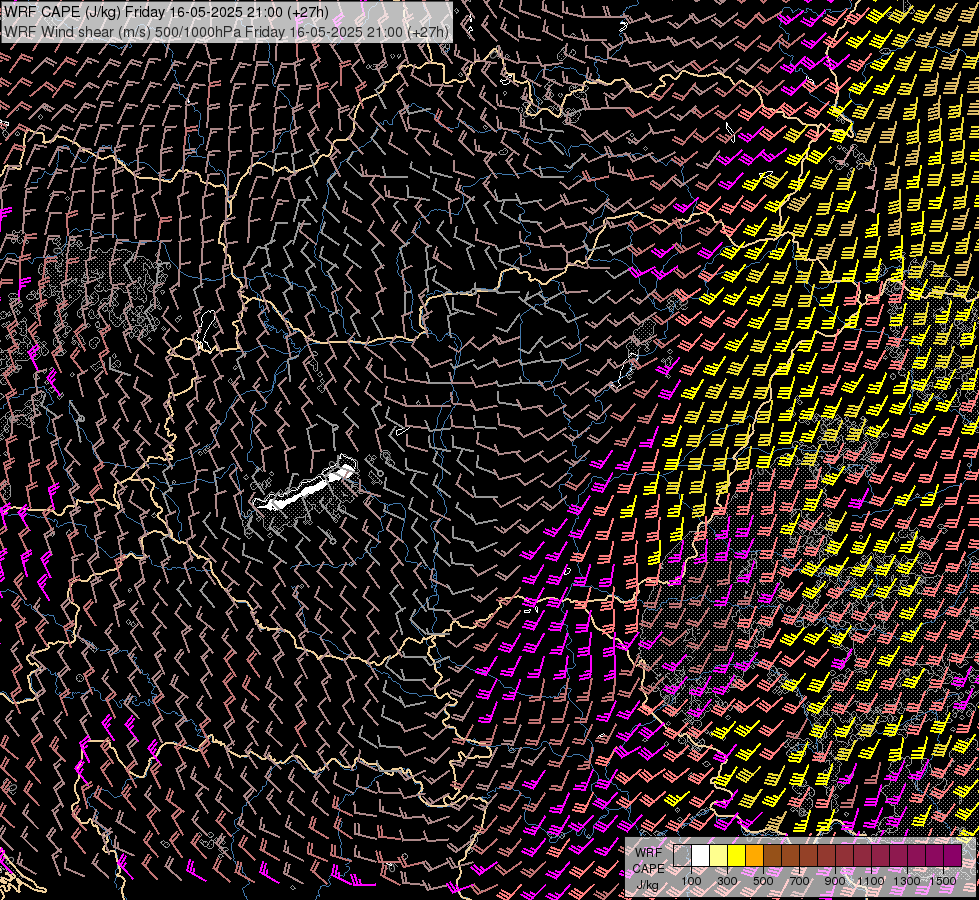Click the orange legend swatch before 500
979x900 pixels.
coord(754,856)
